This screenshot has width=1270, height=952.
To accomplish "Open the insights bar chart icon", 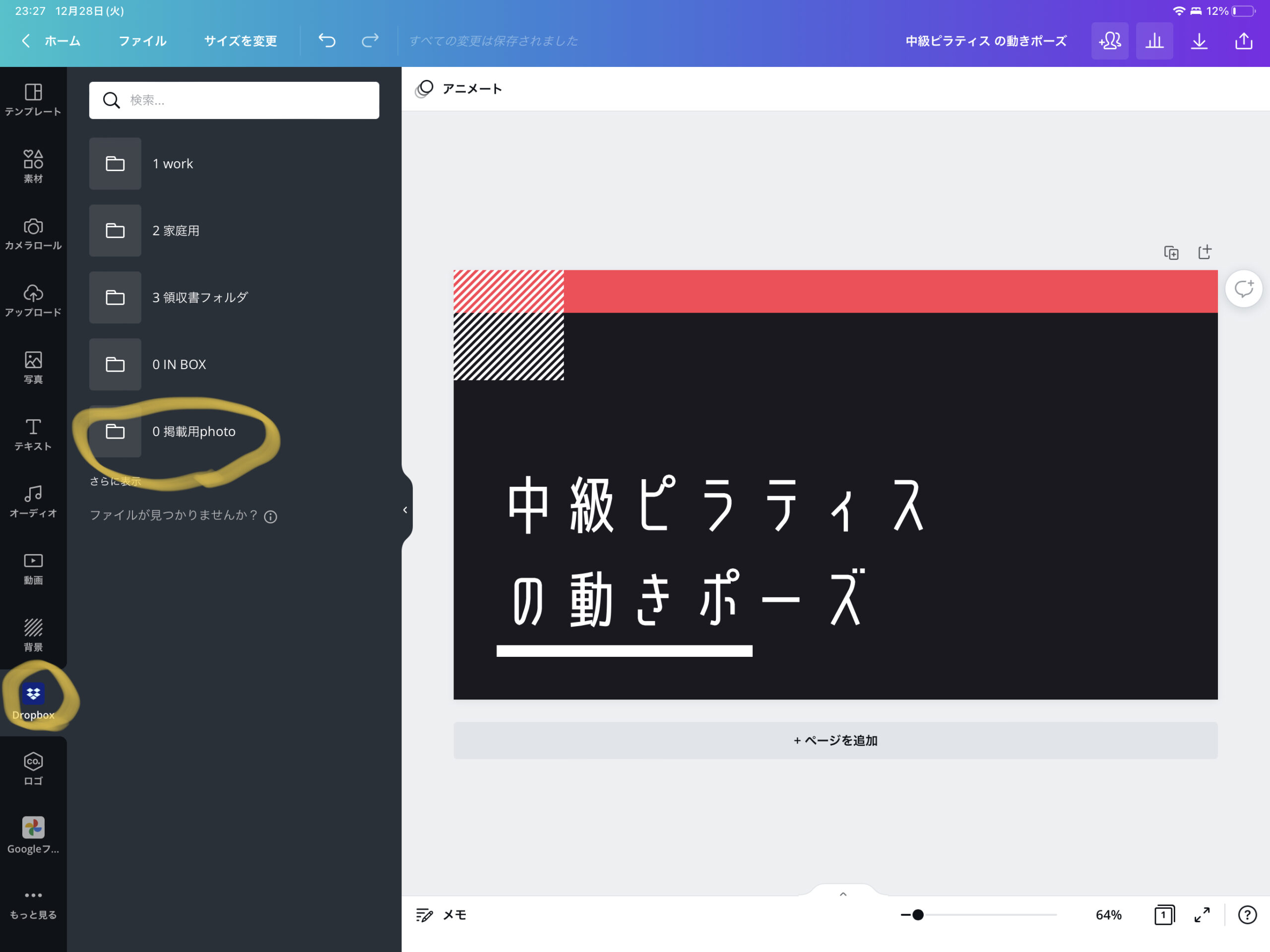I will (x=1154, y=41).
